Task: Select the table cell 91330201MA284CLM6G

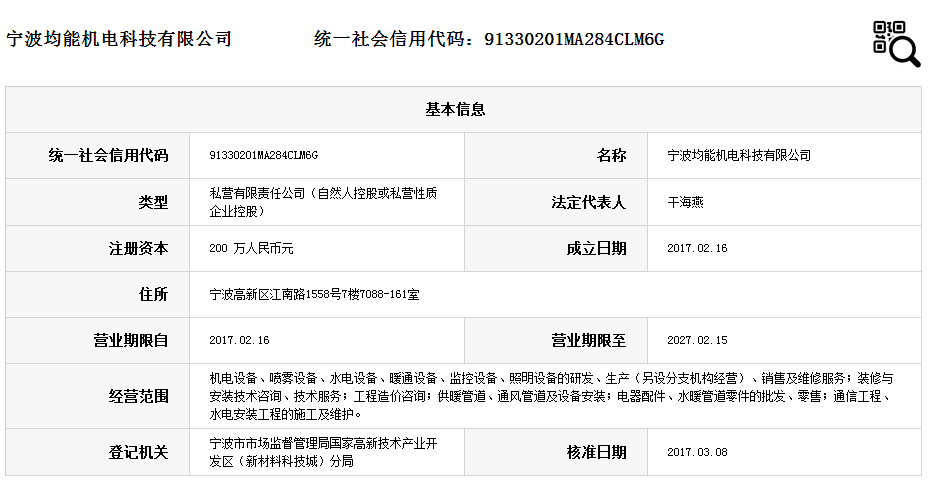Action: (264, 155)
